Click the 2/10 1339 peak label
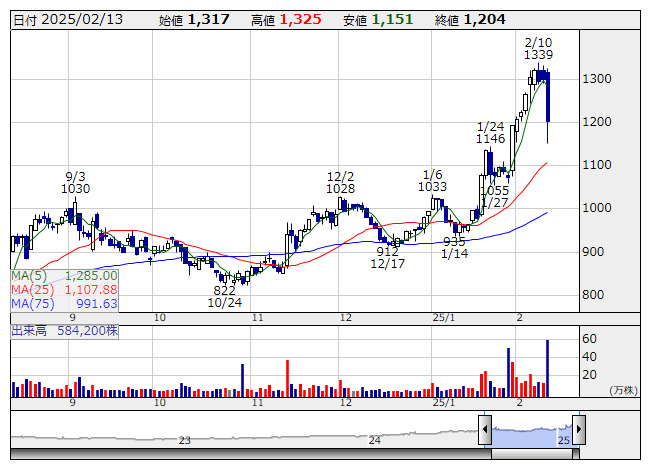This screenshot has height=470, width=653. [x=538, y=48]
